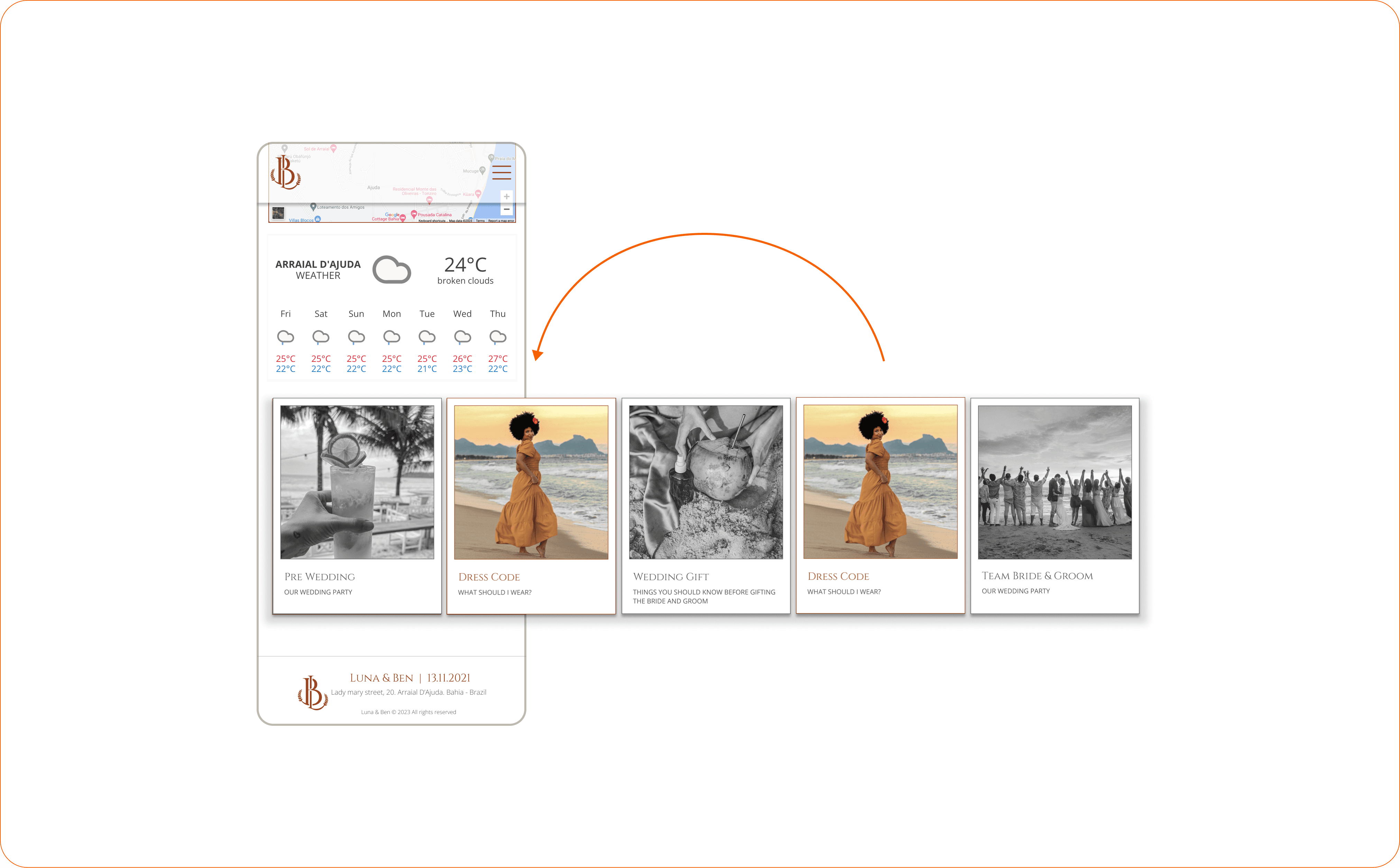Zoom in on the map

(506, 197)
